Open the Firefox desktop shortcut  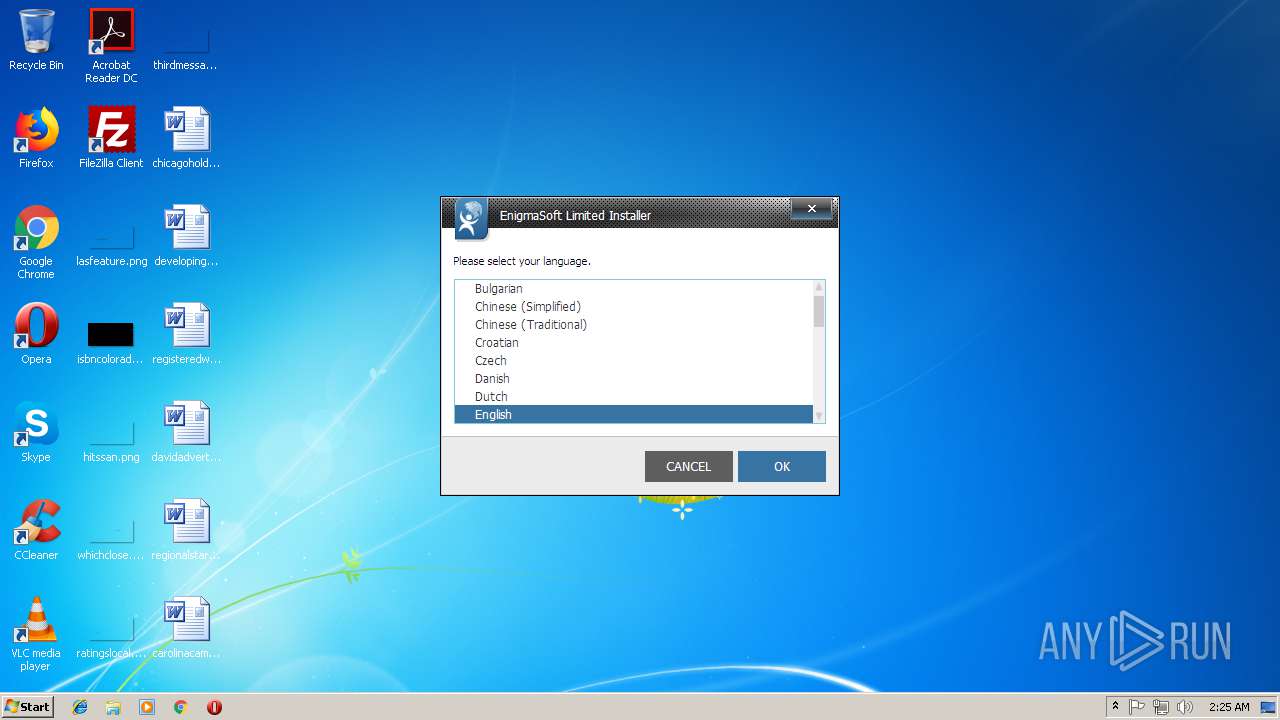[36, 138]
